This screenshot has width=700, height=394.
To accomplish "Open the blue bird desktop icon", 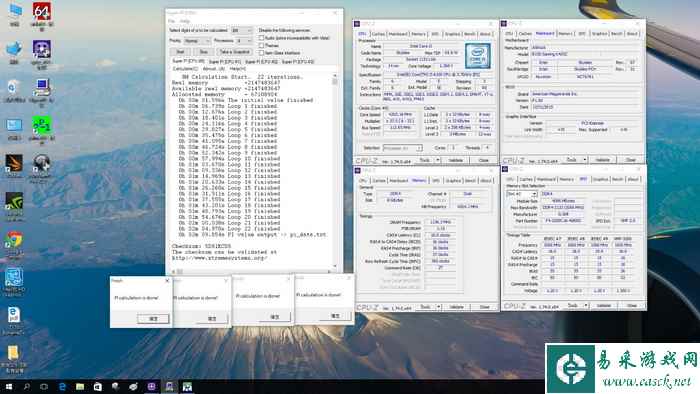I will point(14,50).
